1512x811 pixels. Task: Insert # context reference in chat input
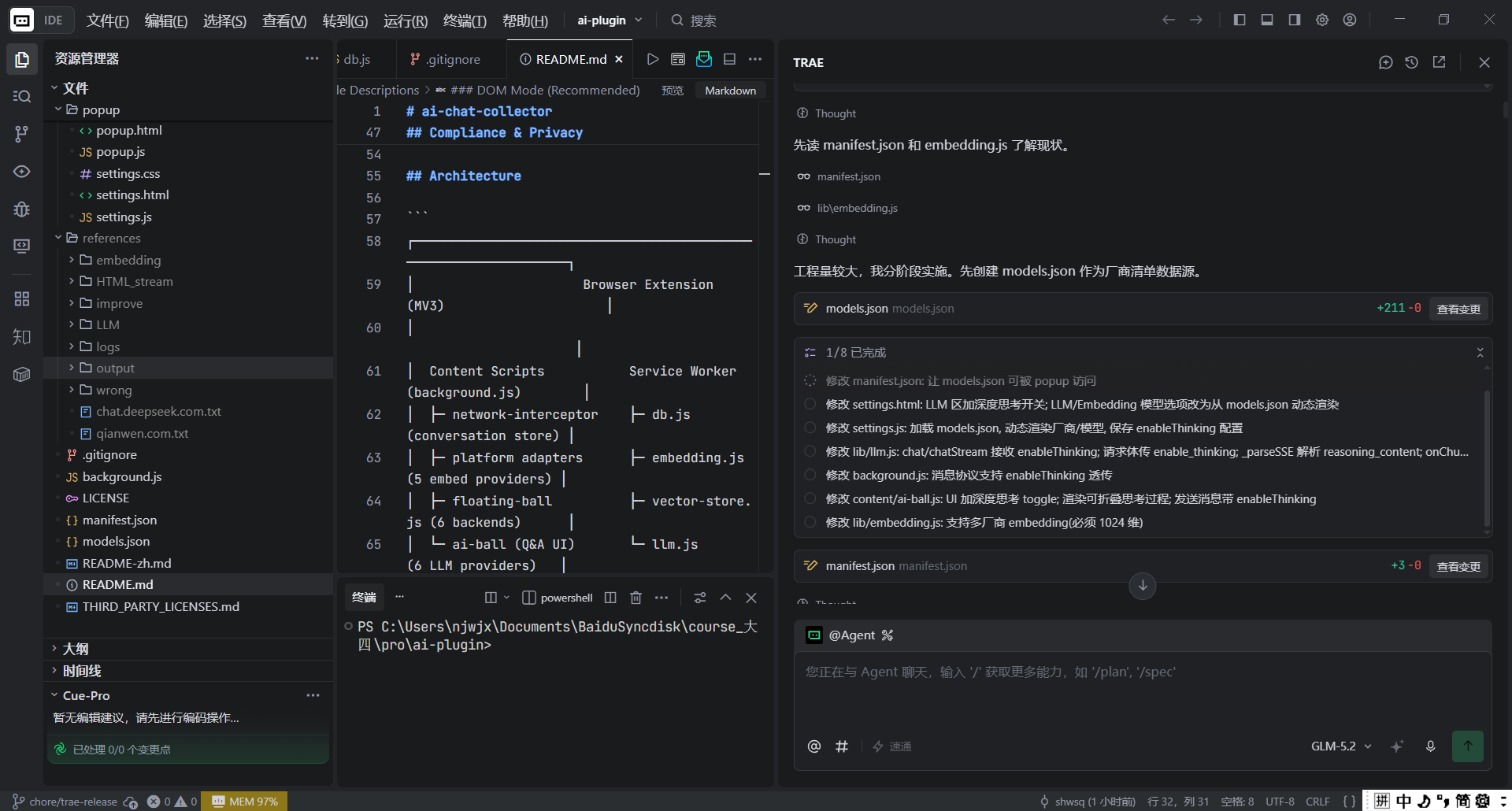tap(842, 746)
